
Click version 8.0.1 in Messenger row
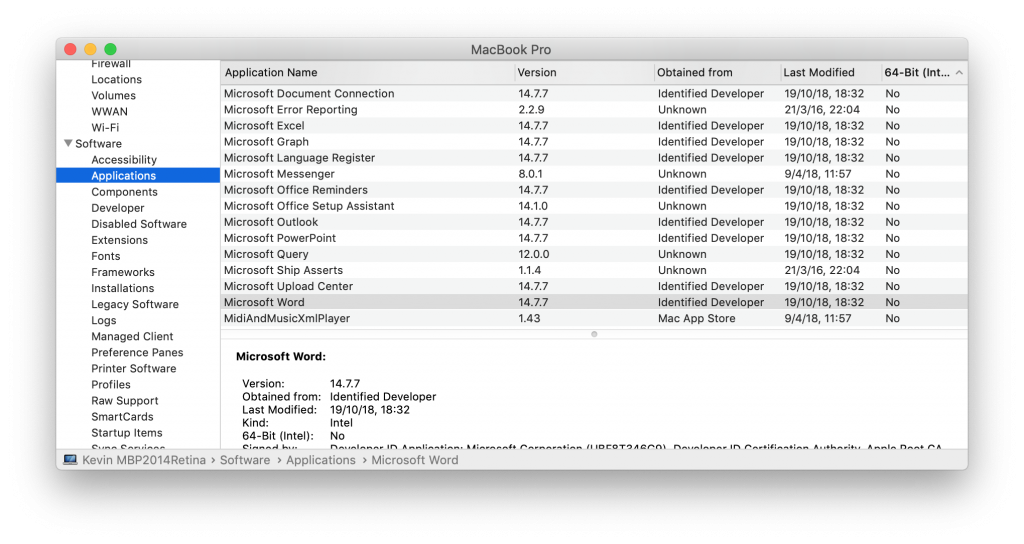point(530,174)
